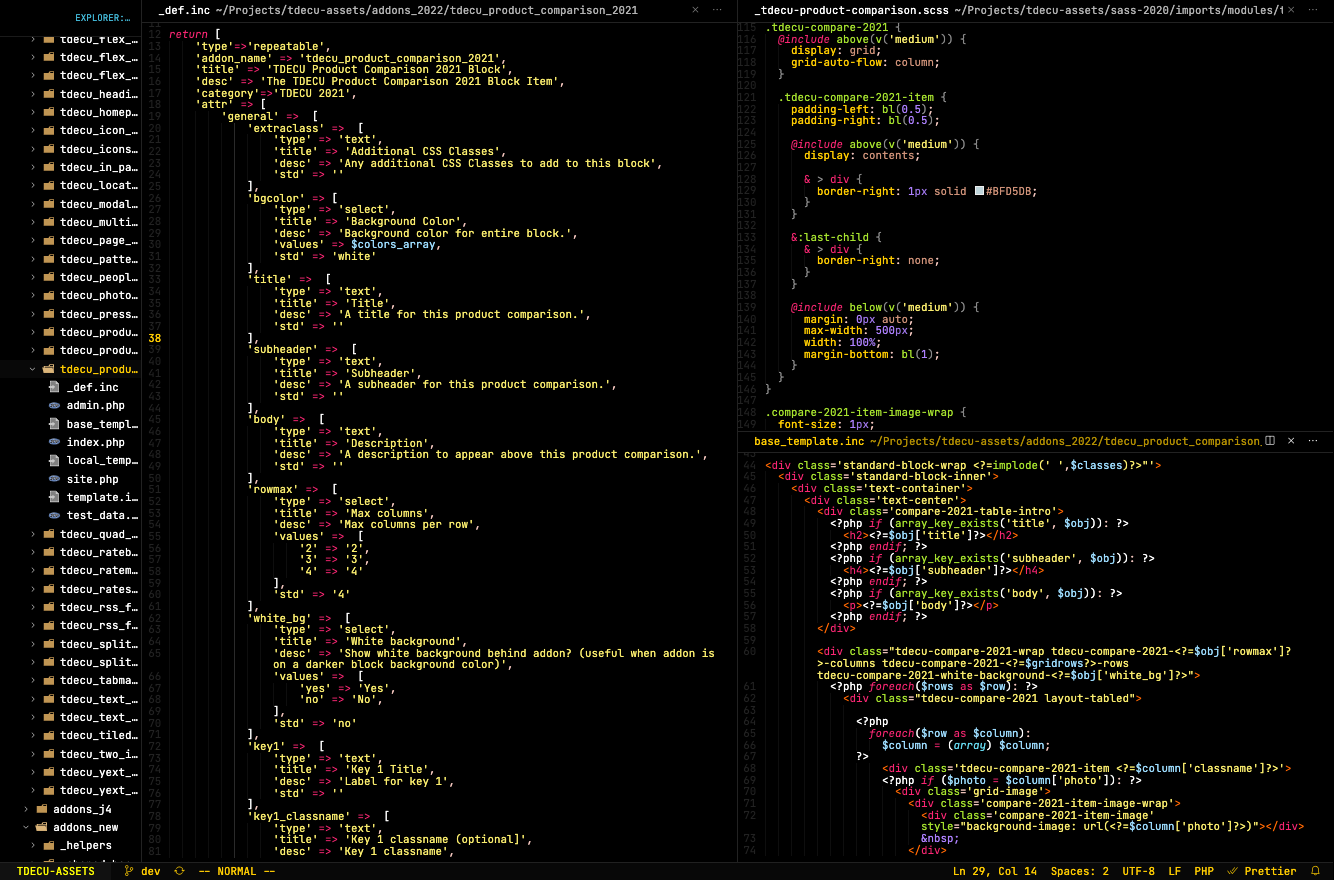Screen dimensions: 1334x880
Task: Click '$colors_array' variable in _def.inc
Action: click(x=393, y=244)
